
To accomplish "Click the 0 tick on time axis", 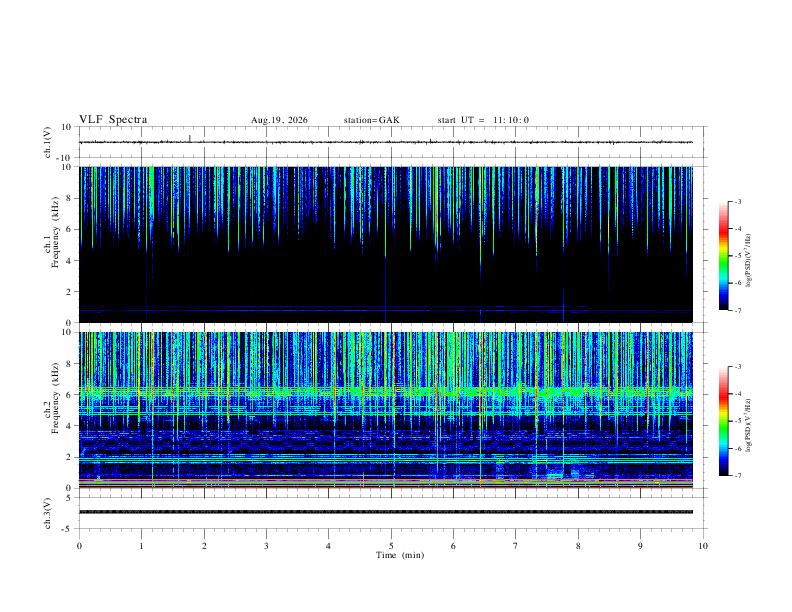I will click(79, 546).
